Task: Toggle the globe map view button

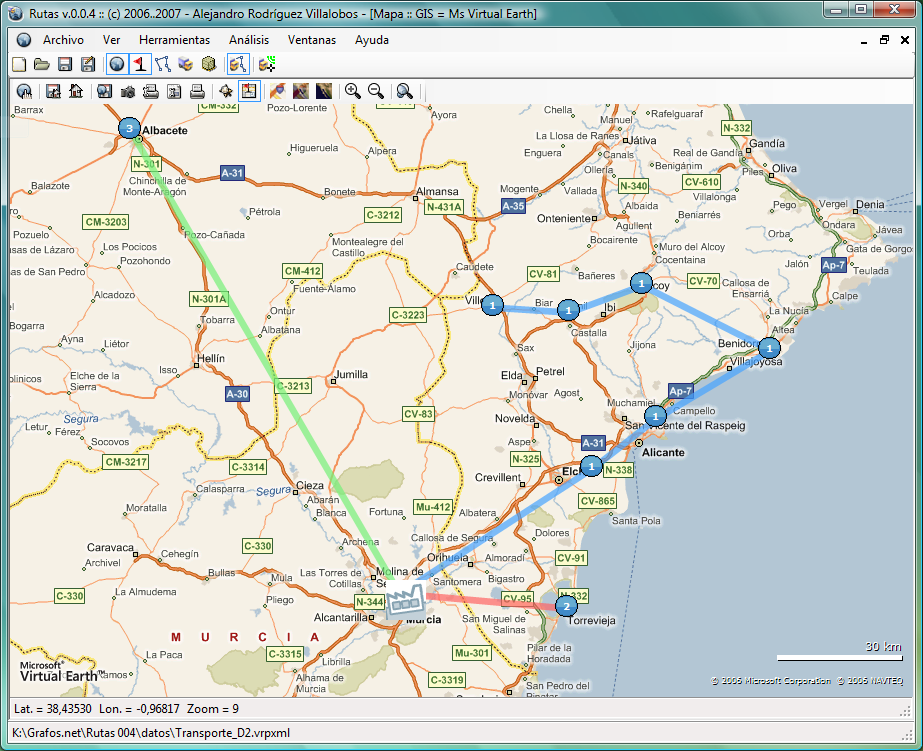Action: coord(117,65)
